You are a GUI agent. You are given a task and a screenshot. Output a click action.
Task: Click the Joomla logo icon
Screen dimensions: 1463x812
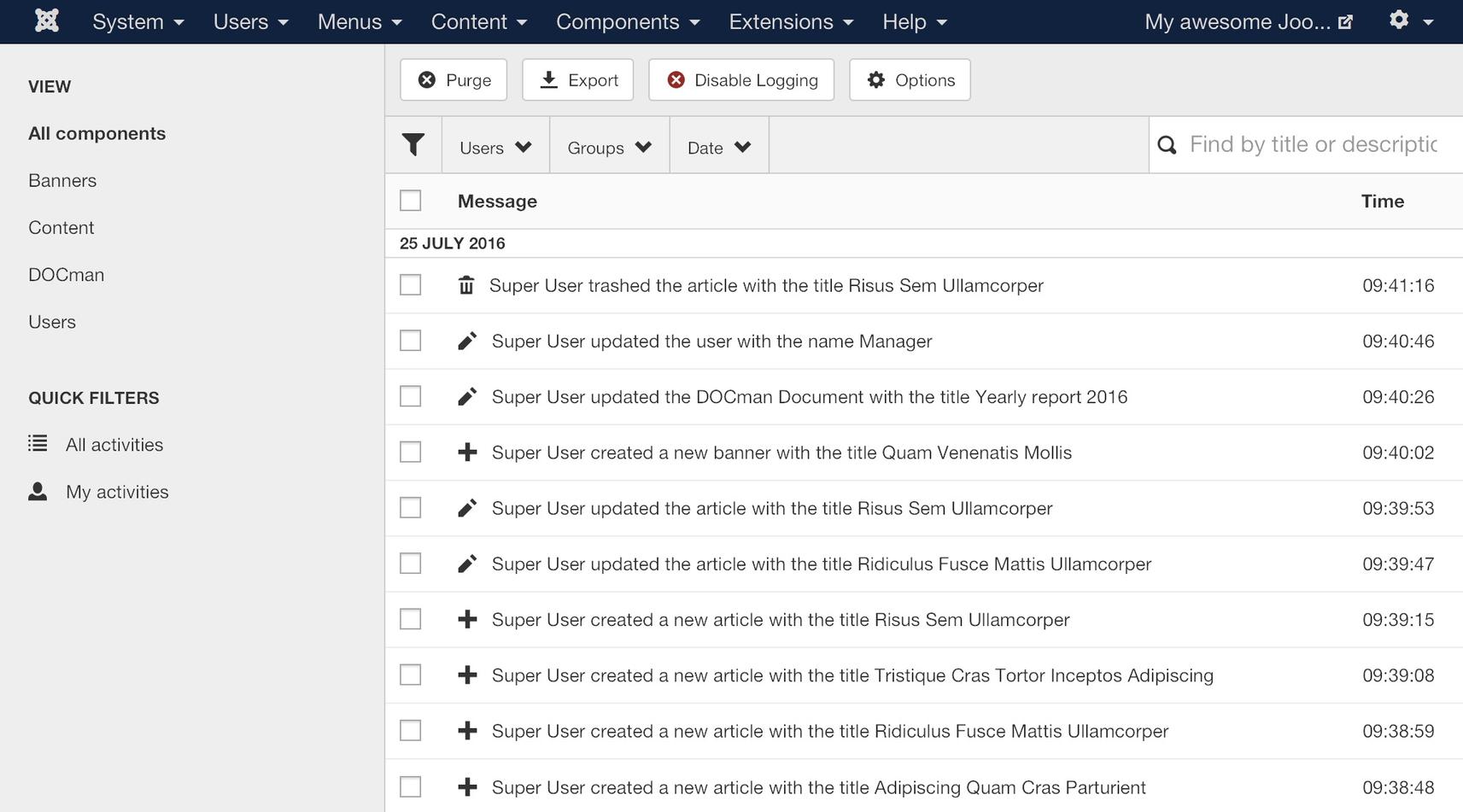(x=47, y=20)
